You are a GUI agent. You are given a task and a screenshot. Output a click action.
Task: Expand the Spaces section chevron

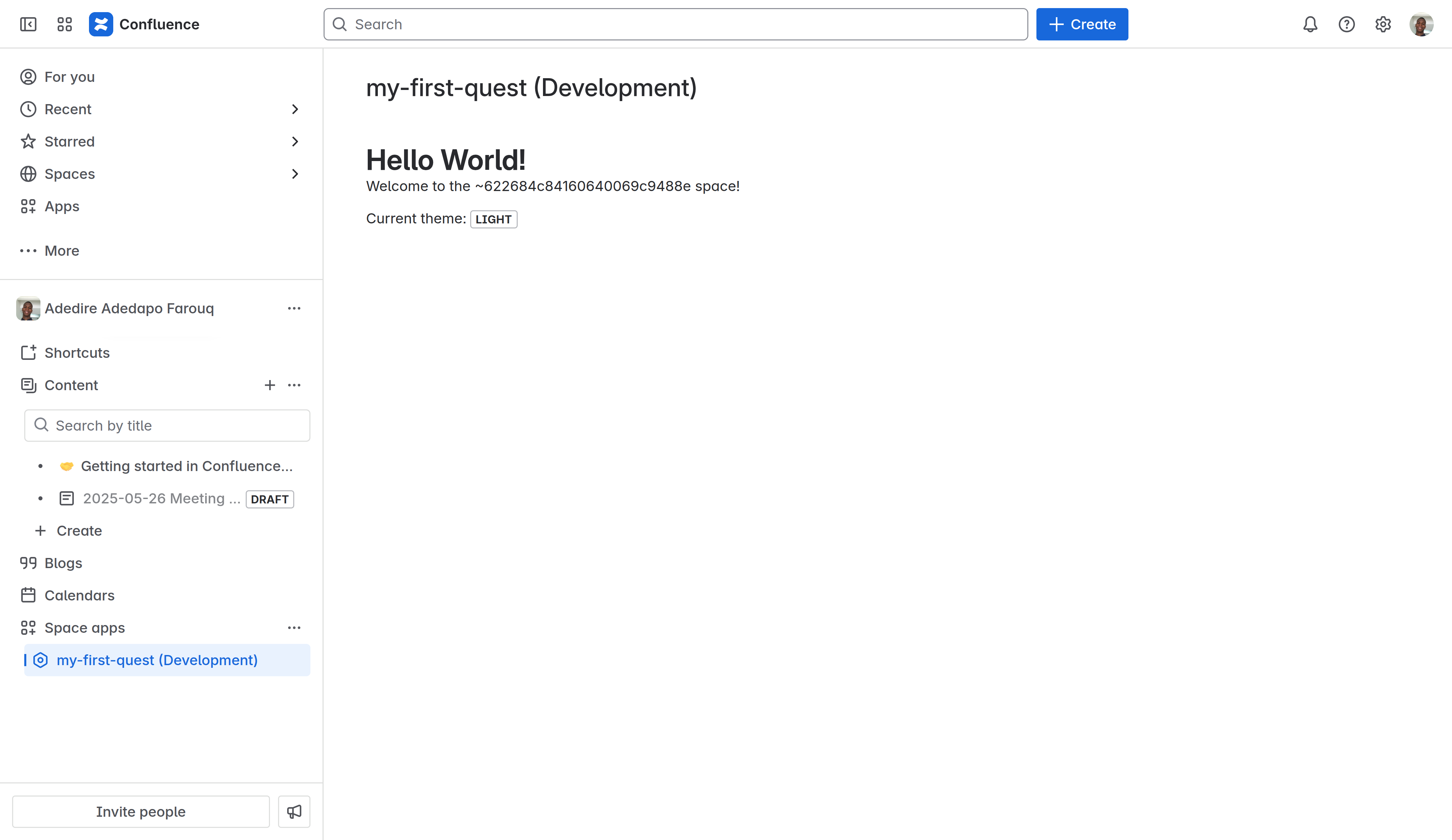tap(295, 174)
